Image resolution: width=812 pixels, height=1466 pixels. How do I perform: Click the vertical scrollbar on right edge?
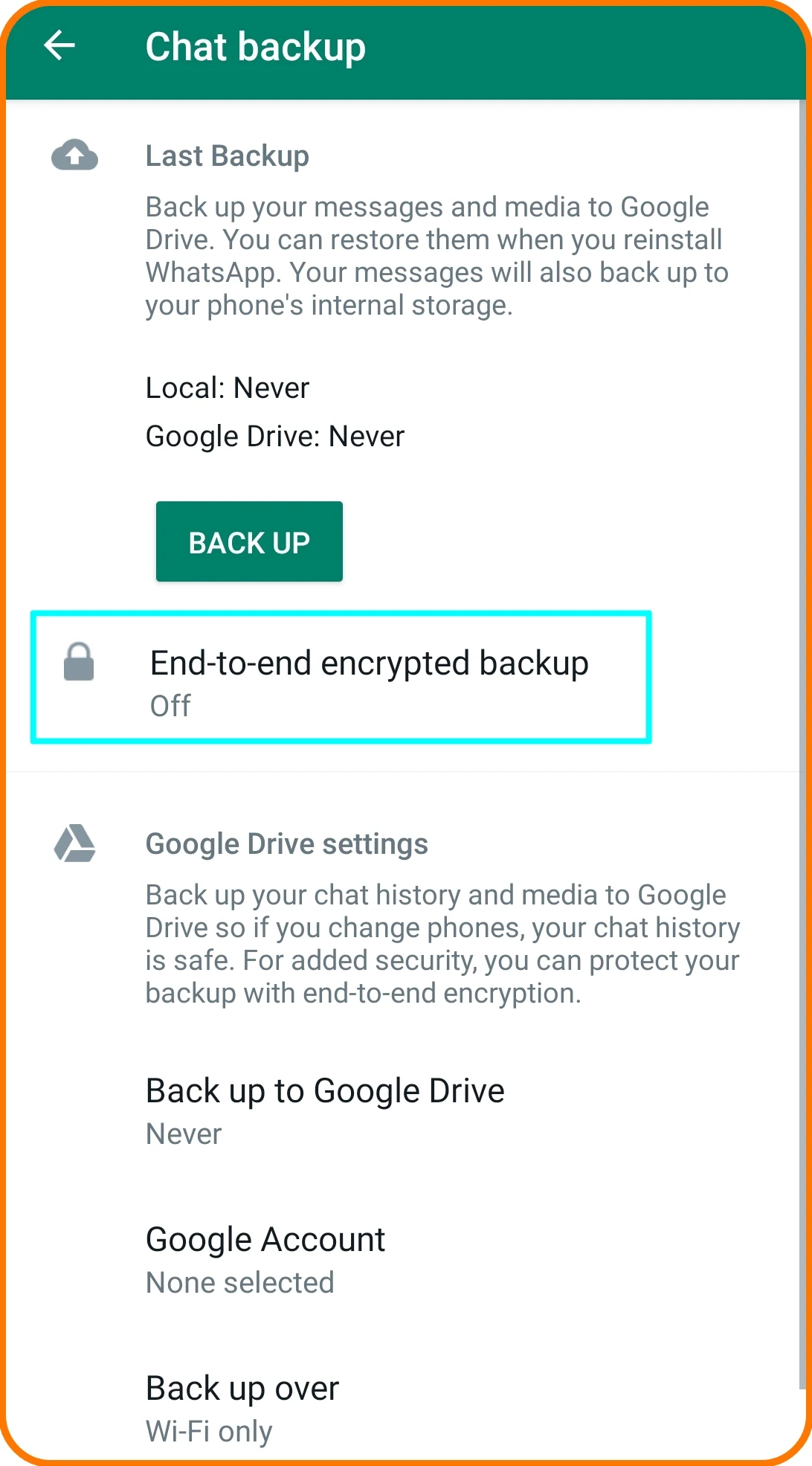click(802, 744)
